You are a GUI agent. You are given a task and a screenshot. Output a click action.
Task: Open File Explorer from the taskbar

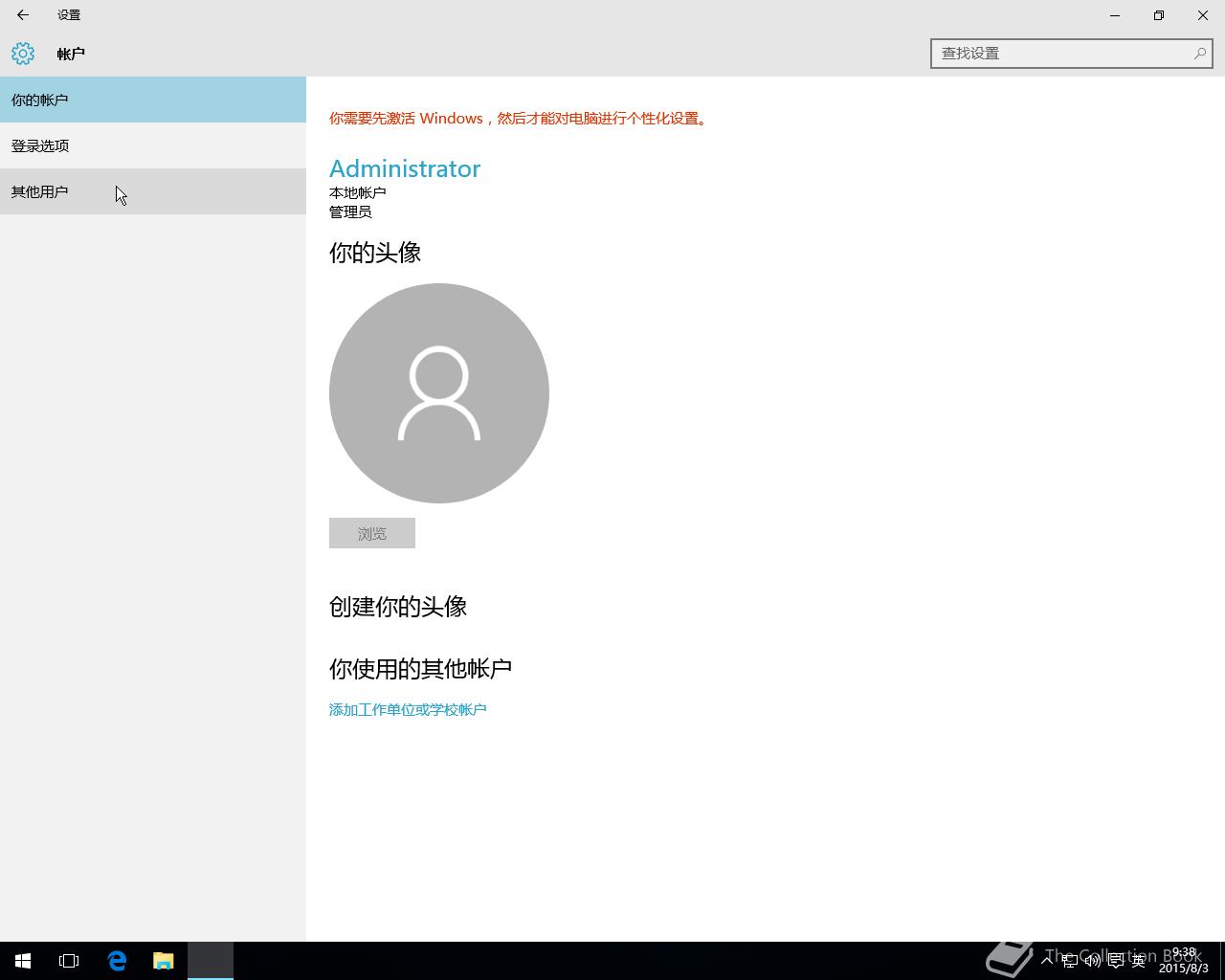[x=164, y=961]
